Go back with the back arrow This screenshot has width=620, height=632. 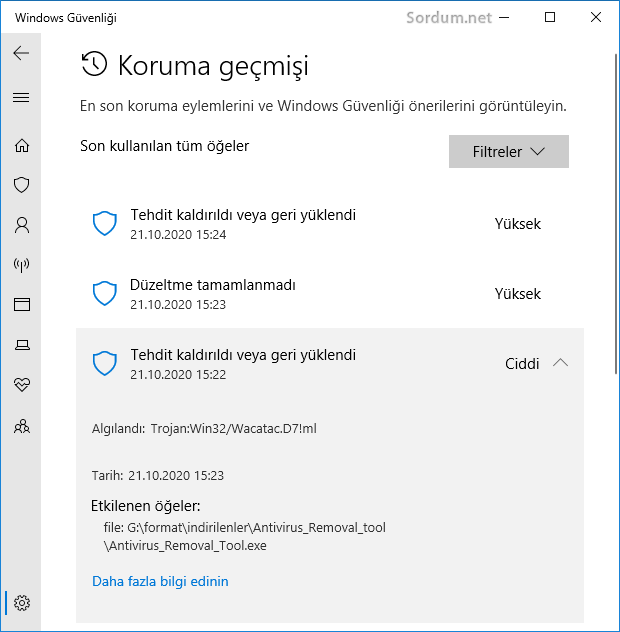click(21, 53)
